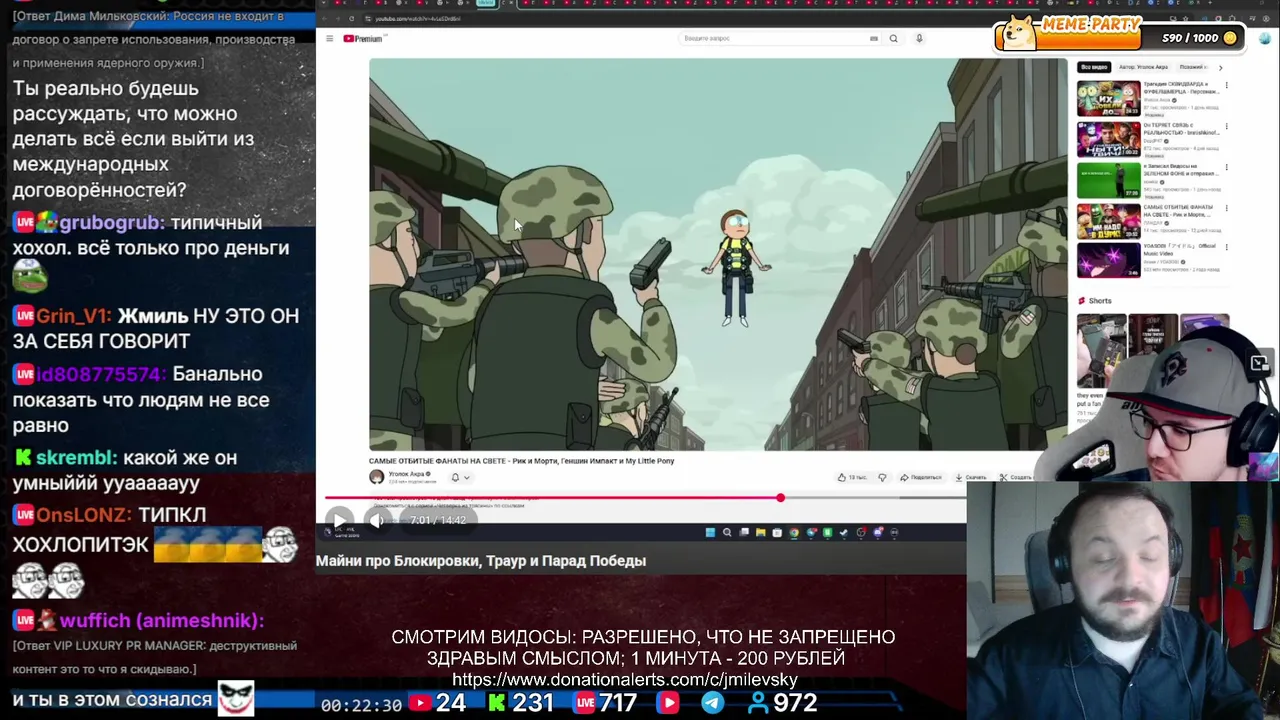Open the 'Записал Видосы на ЗЕЛЕНОМ ФОНЕ' thumbnail
This screenshot has height=720, width=1280.
tap(1108, 181)
